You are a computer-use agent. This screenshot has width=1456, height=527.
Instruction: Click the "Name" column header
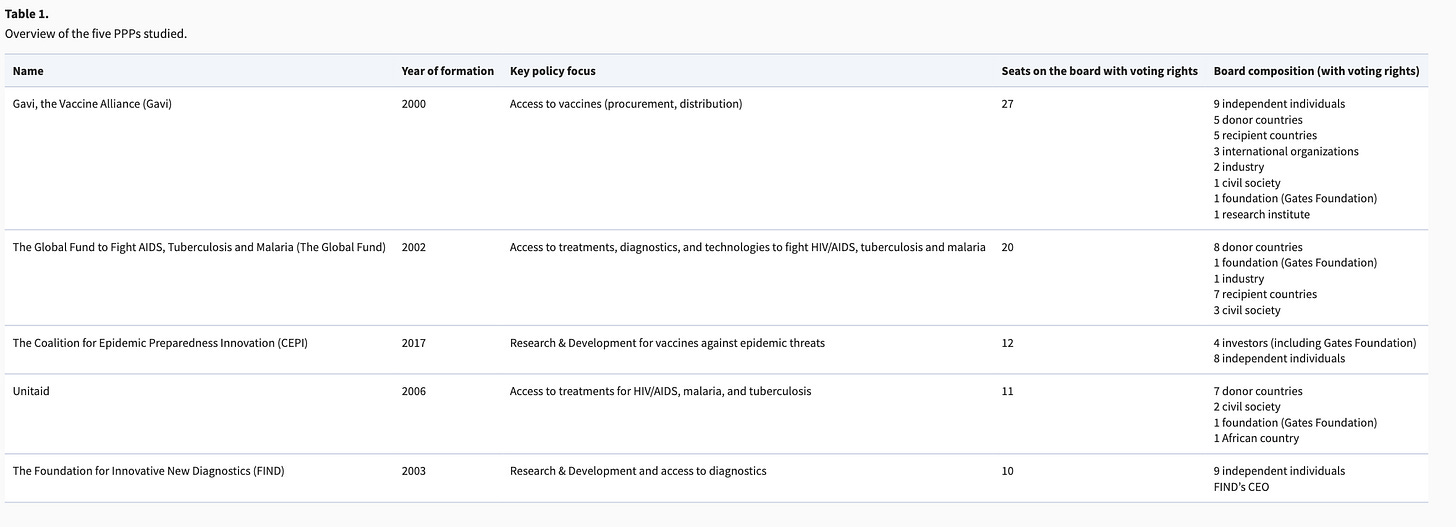pyautogui.click(x=28, y=71)
